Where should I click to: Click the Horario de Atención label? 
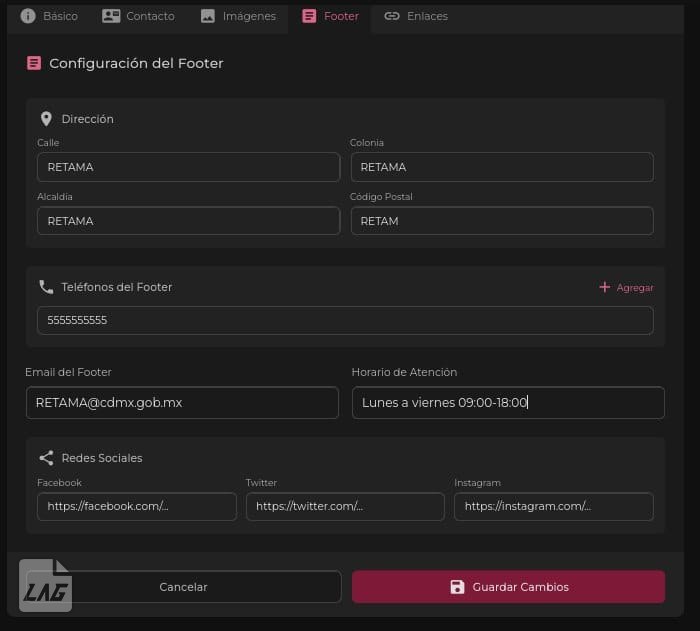(x=404, y=372)
